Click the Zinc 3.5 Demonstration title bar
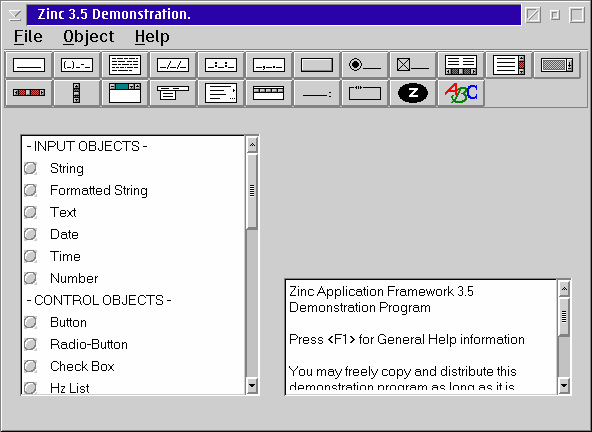Viewport: 592px width, 432px height. point(274,15)
